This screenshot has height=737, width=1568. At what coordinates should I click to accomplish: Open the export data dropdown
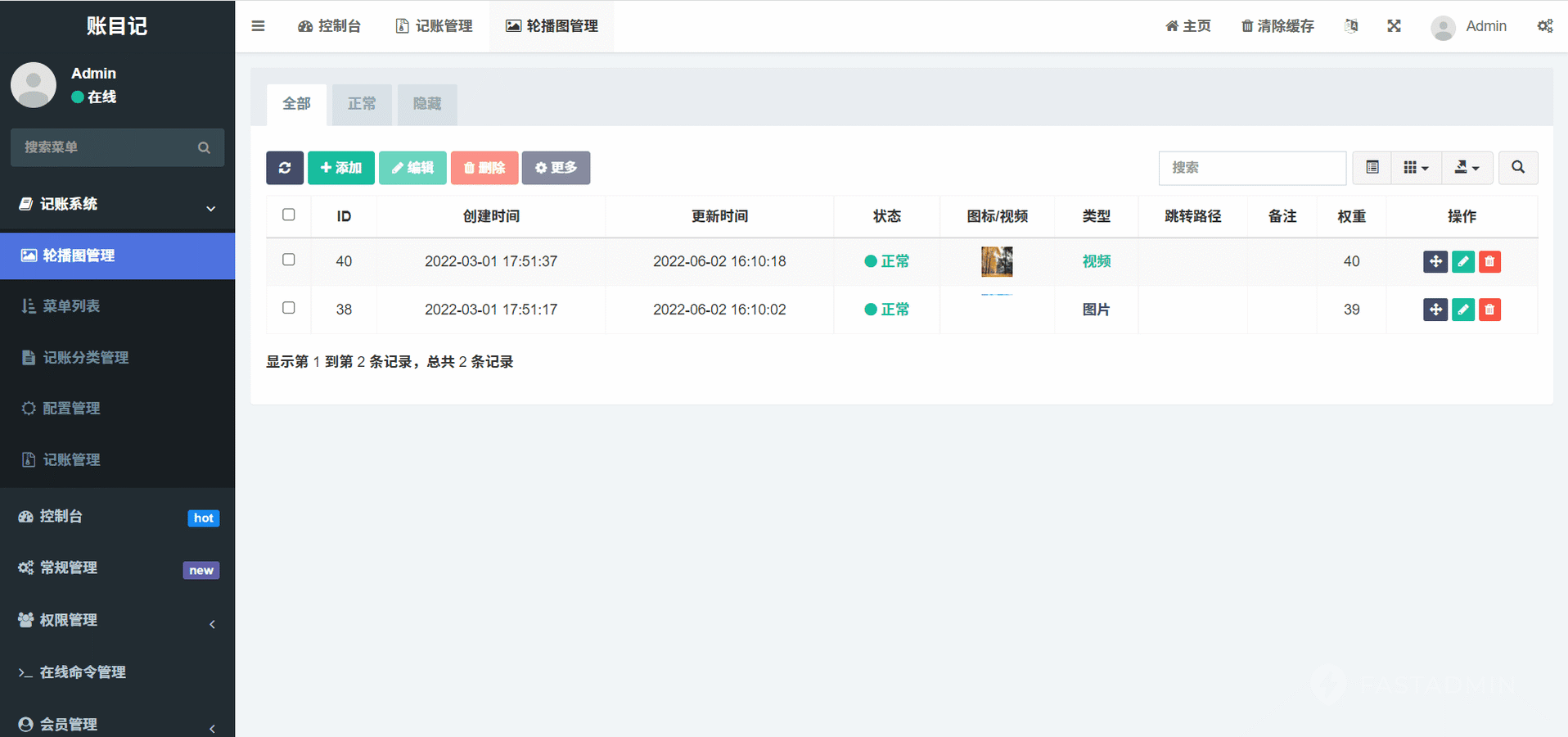coord(1467,168)
